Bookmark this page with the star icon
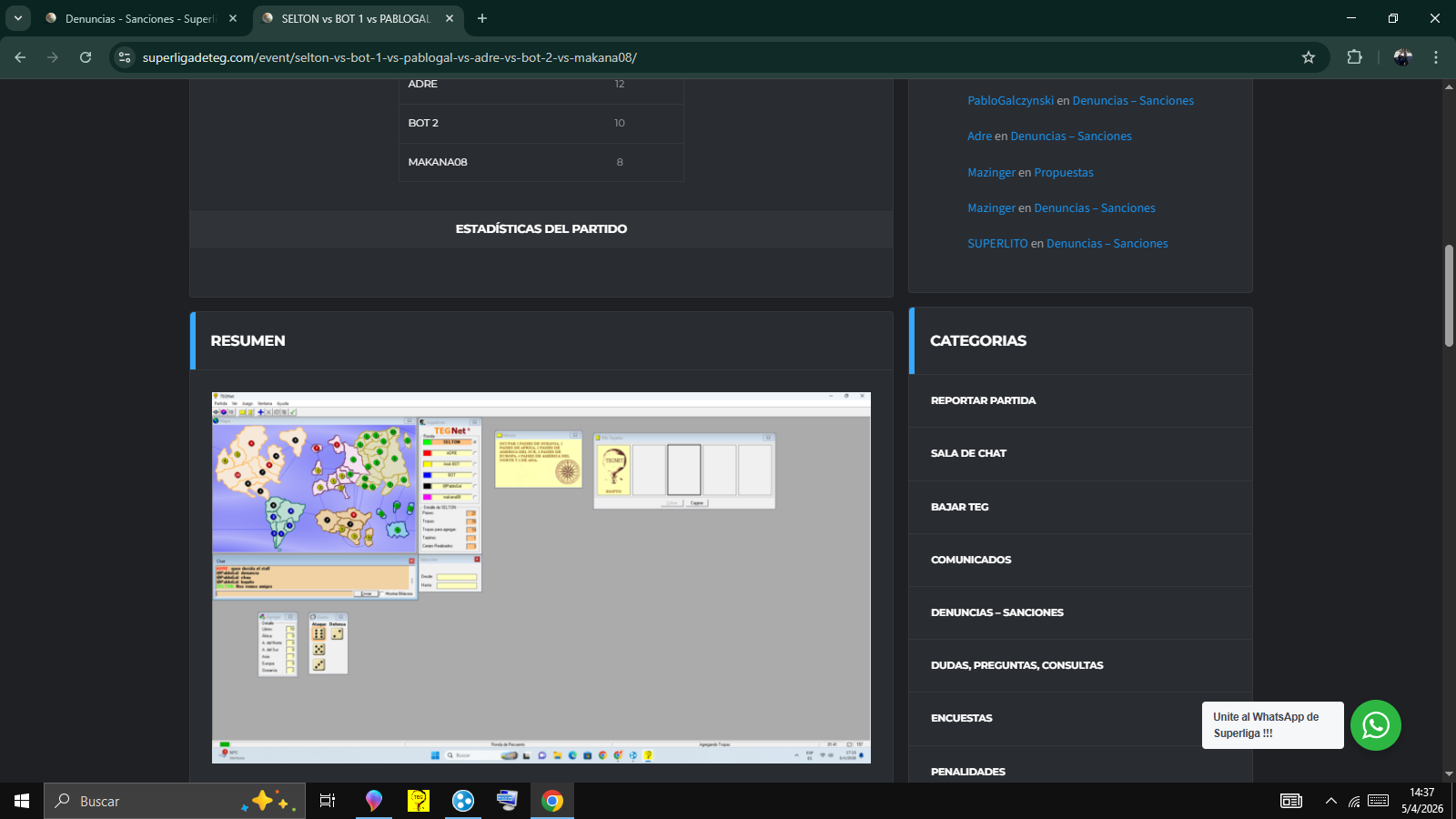The height and width of the screenshot is (819, 1456). click(1309, 57)
